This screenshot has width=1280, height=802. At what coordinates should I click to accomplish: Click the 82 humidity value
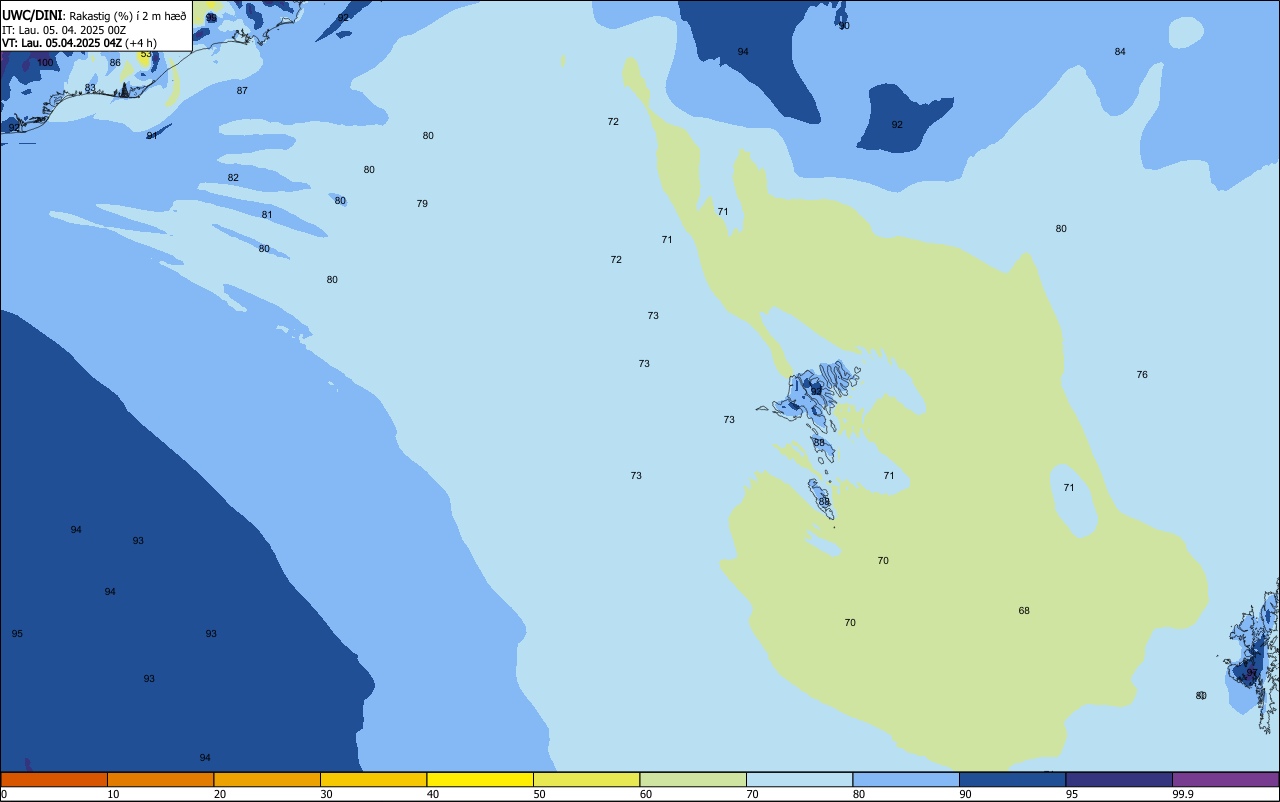coord(233,178)
